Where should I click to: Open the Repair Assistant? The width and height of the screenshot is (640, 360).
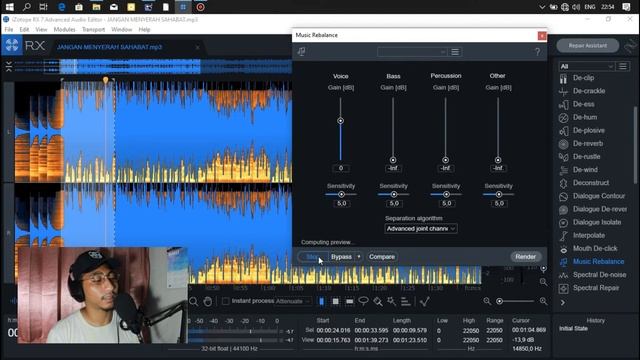588,46
